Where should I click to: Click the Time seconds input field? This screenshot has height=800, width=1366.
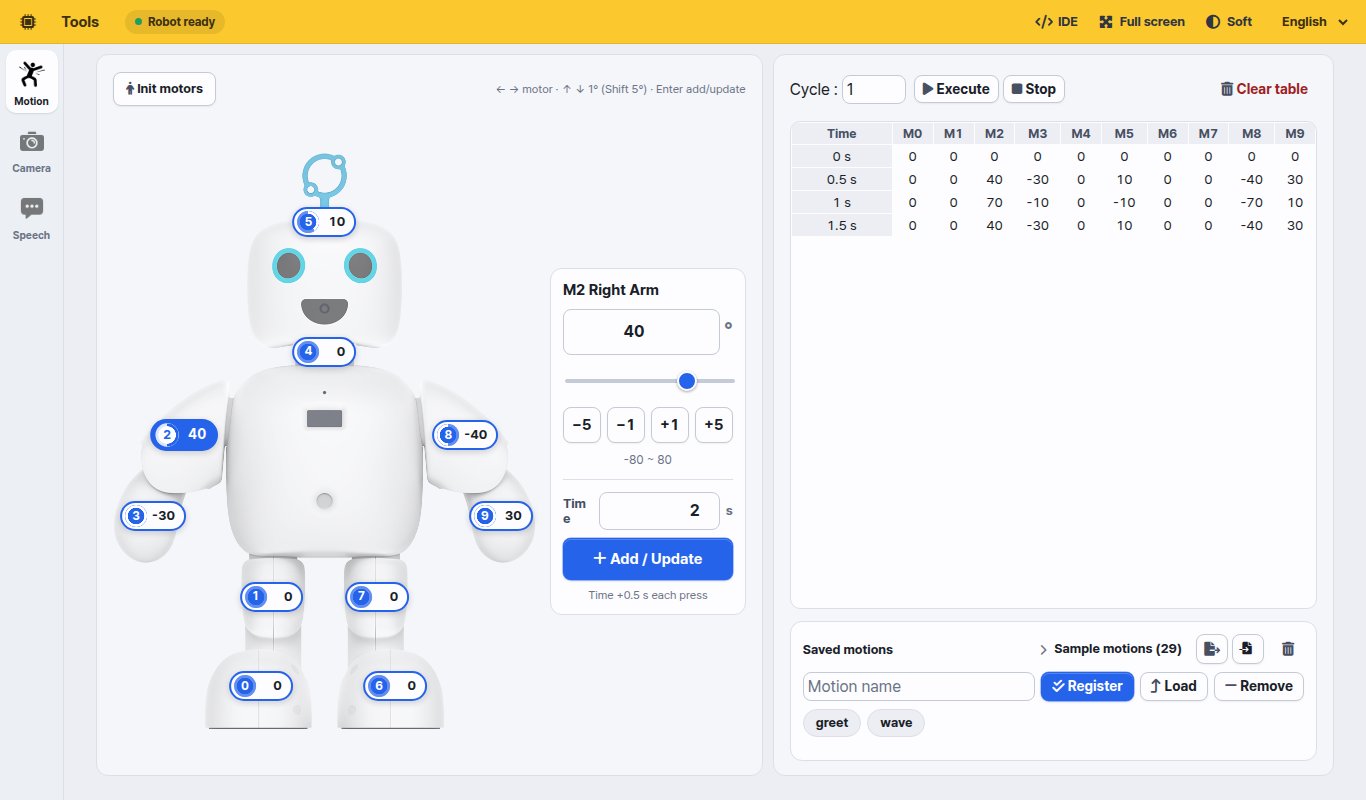pyautogui.click(x=659, y=511)
